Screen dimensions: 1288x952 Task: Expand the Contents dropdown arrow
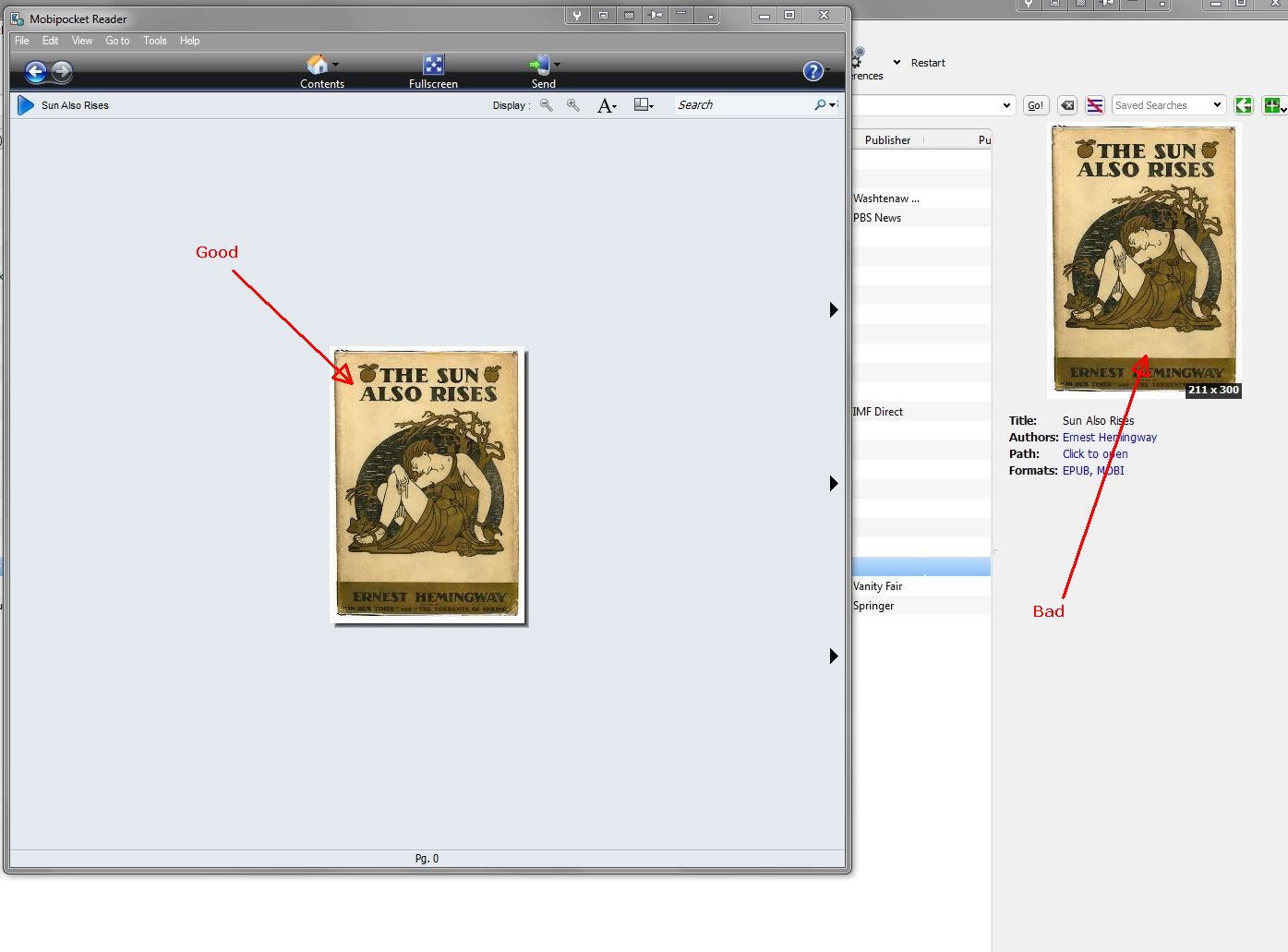(335, 65)
